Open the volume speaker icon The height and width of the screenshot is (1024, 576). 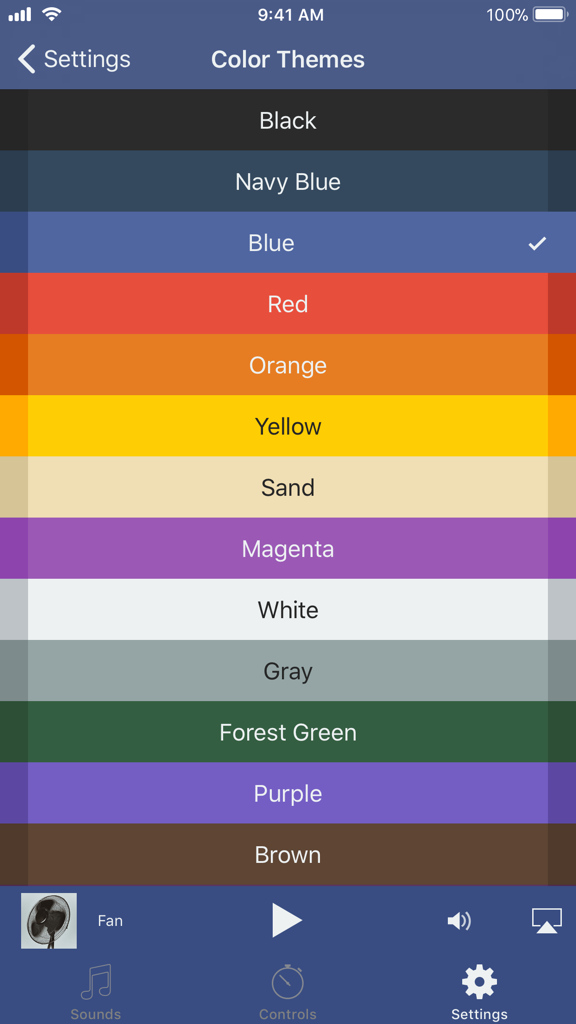coord(459,920)
